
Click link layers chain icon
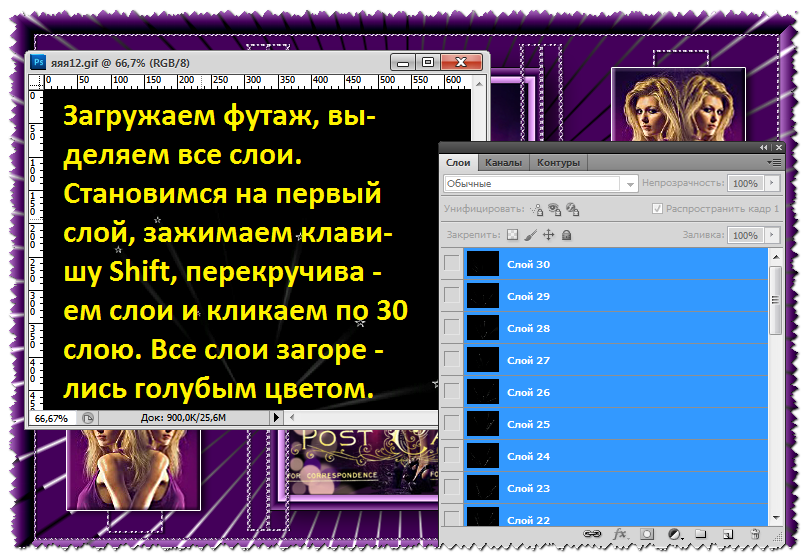[x=592, y=534]
